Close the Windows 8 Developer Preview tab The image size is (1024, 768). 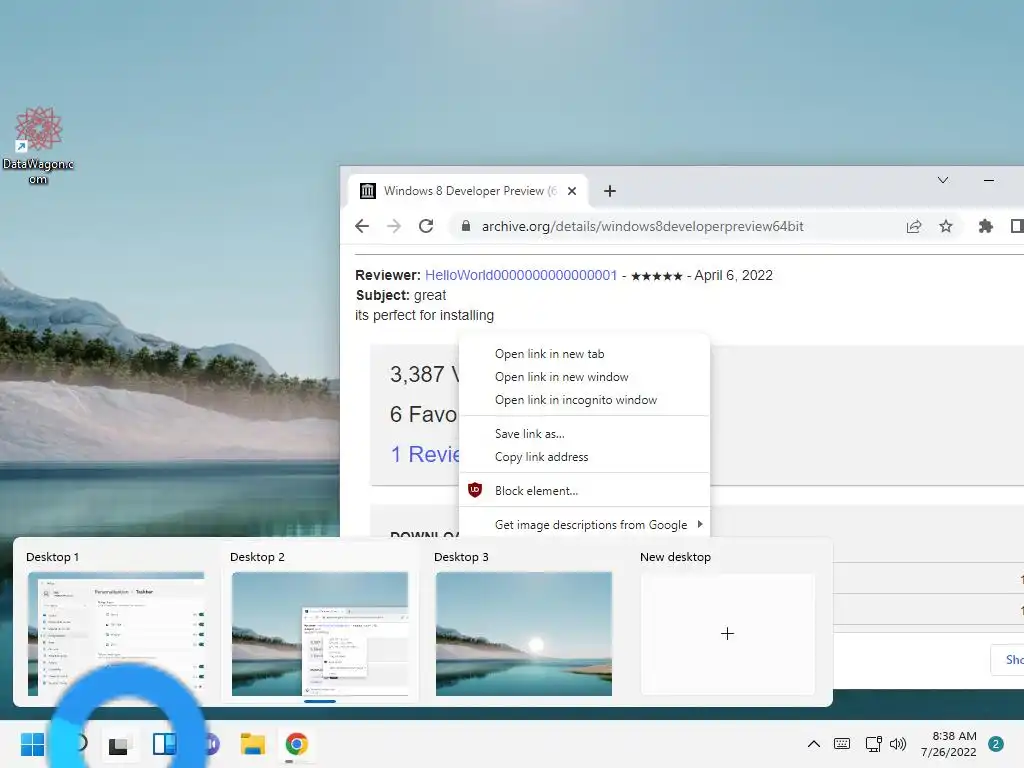pos(572,191)
